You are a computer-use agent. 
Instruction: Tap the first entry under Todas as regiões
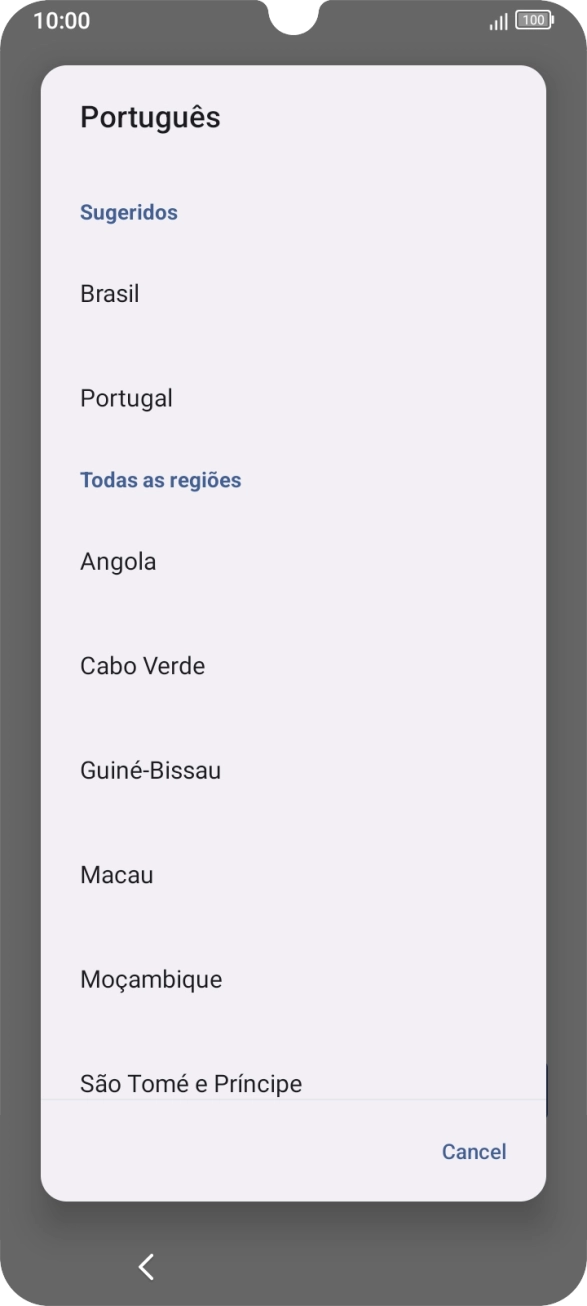(x=118, y=561)
